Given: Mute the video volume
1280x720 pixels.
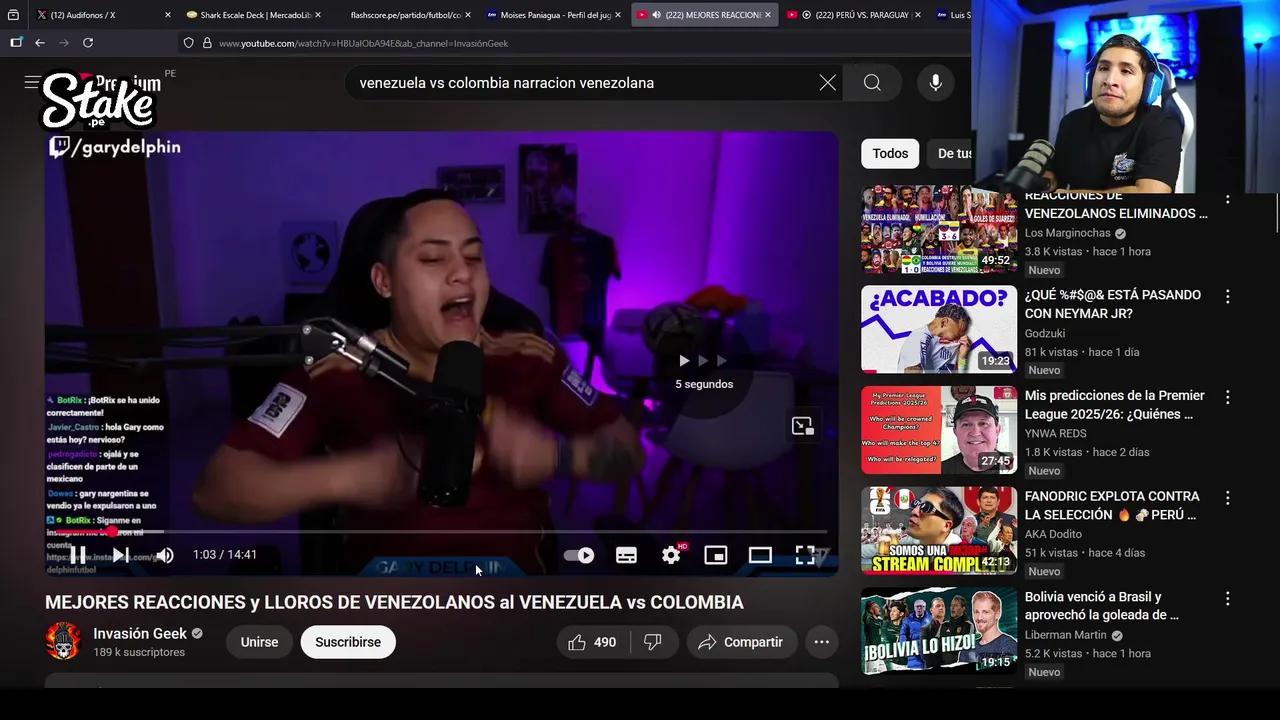Looking at the screenshot, I should click(x=165, y=555).
